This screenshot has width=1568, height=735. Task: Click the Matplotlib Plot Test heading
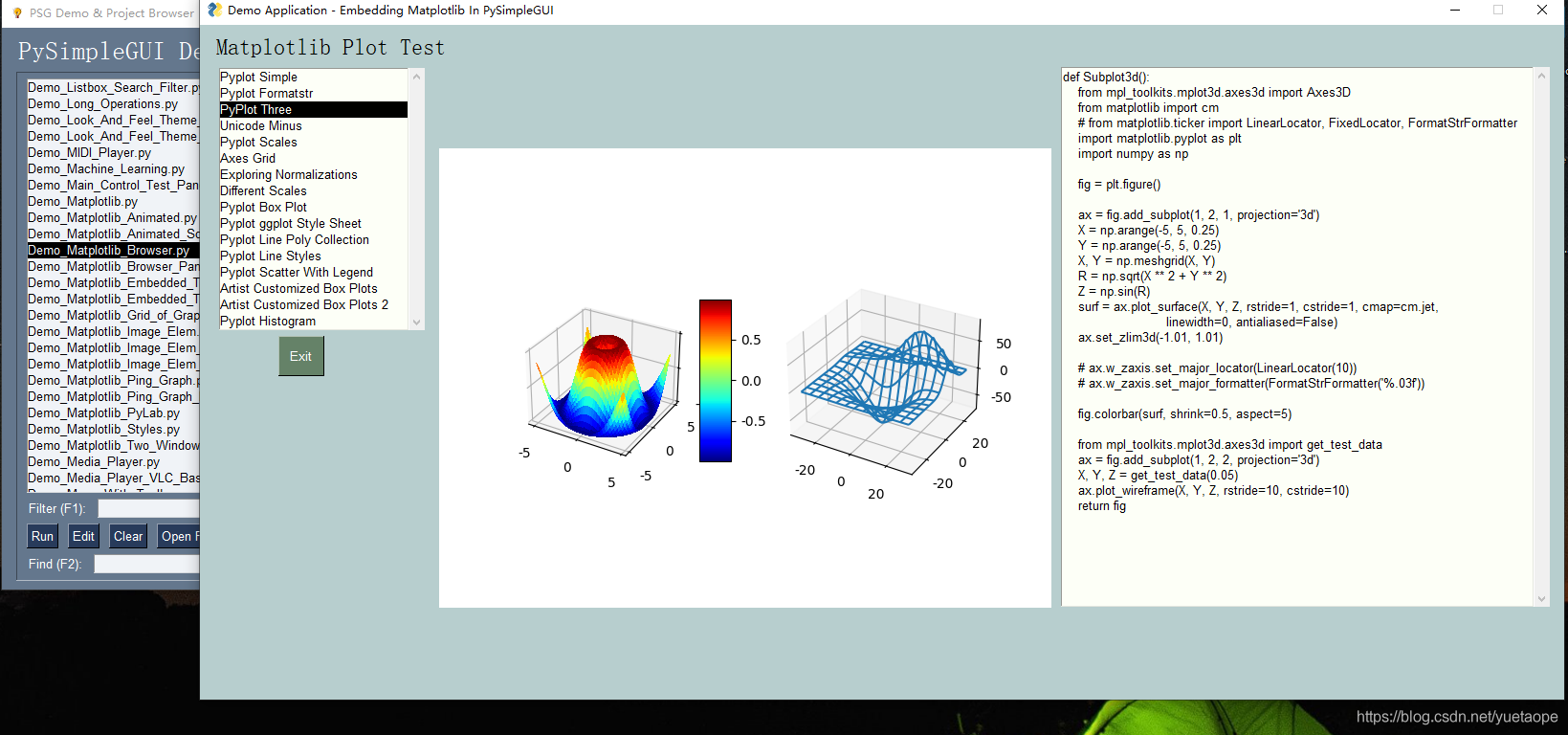pos(330,48)
